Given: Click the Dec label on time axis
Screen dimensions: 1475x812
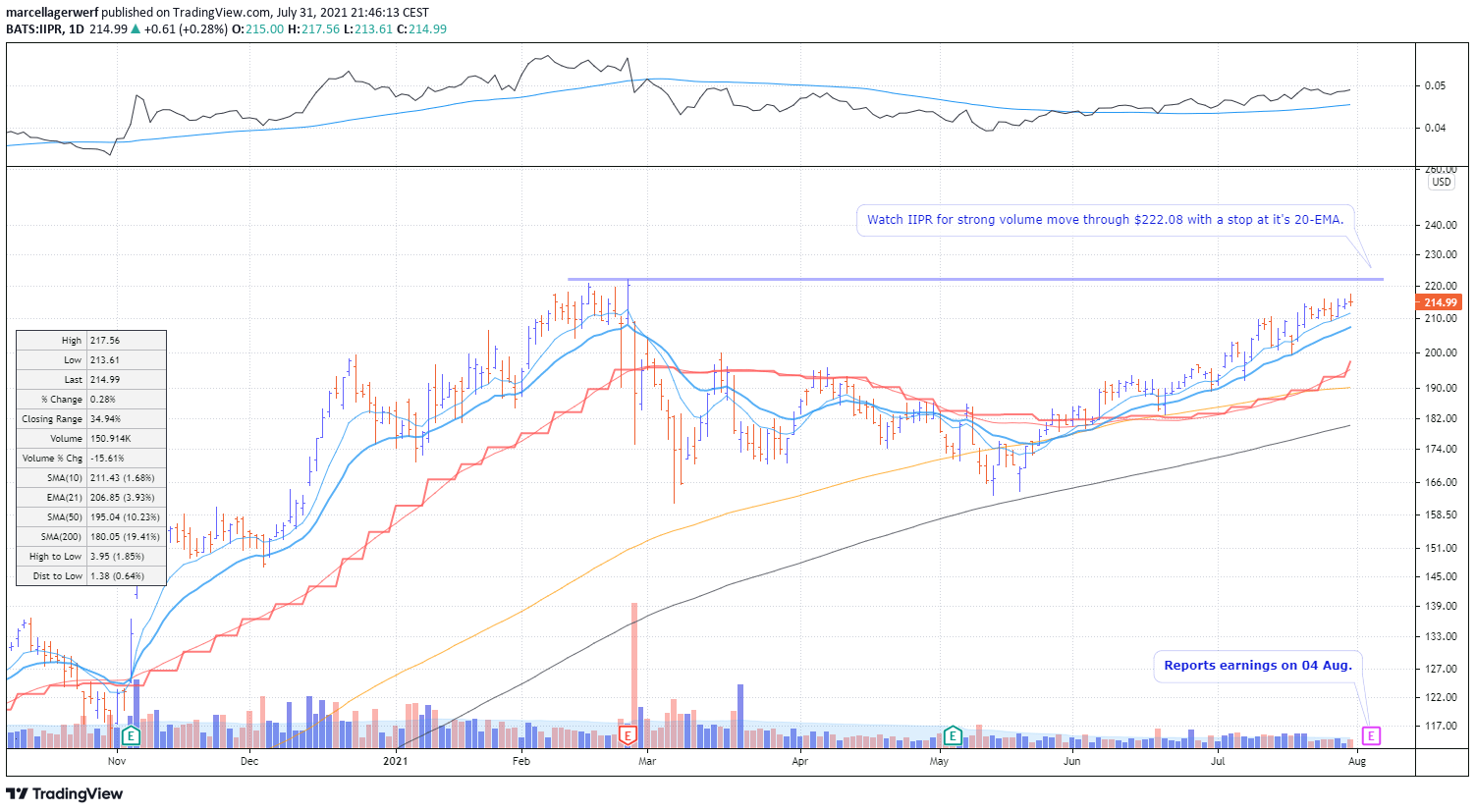Looking at the screenshot, I should (x=249, y=761).
